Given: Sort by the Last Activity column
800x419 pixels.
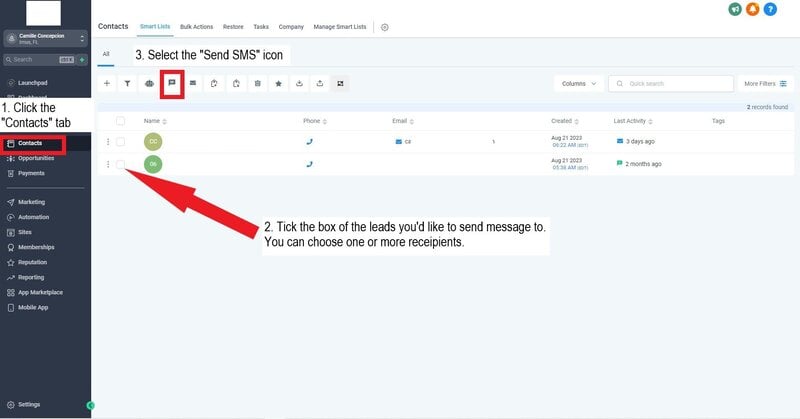Looking at the screenshot, I should click(633, 121).
